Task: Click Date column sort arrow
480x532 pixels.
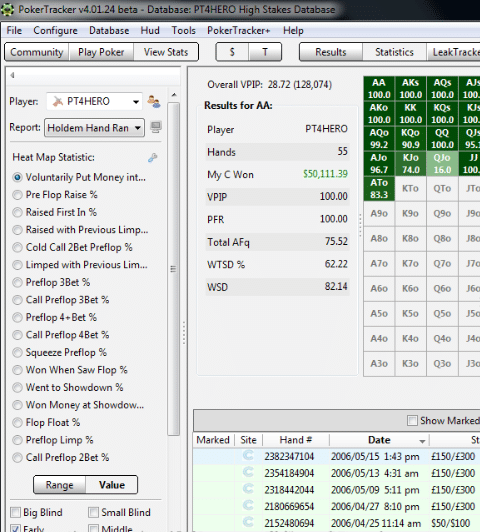Action: 422,441
